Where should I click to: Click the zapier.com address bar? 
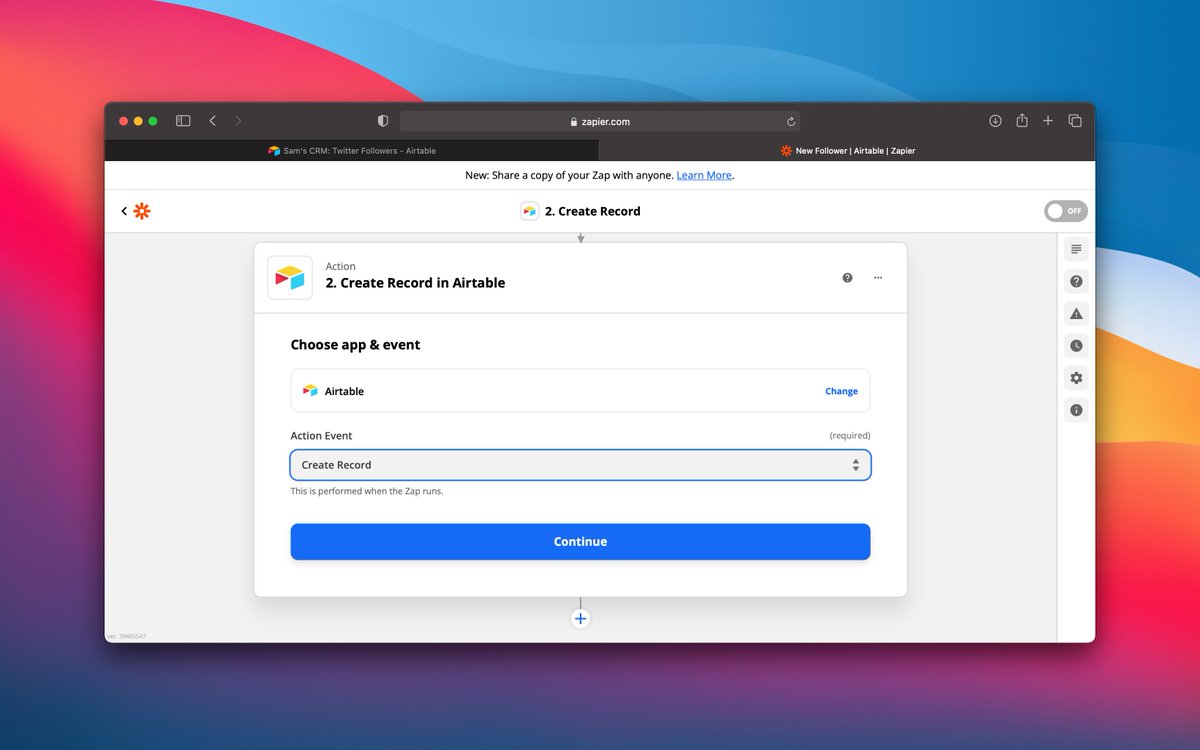[600, 121]
